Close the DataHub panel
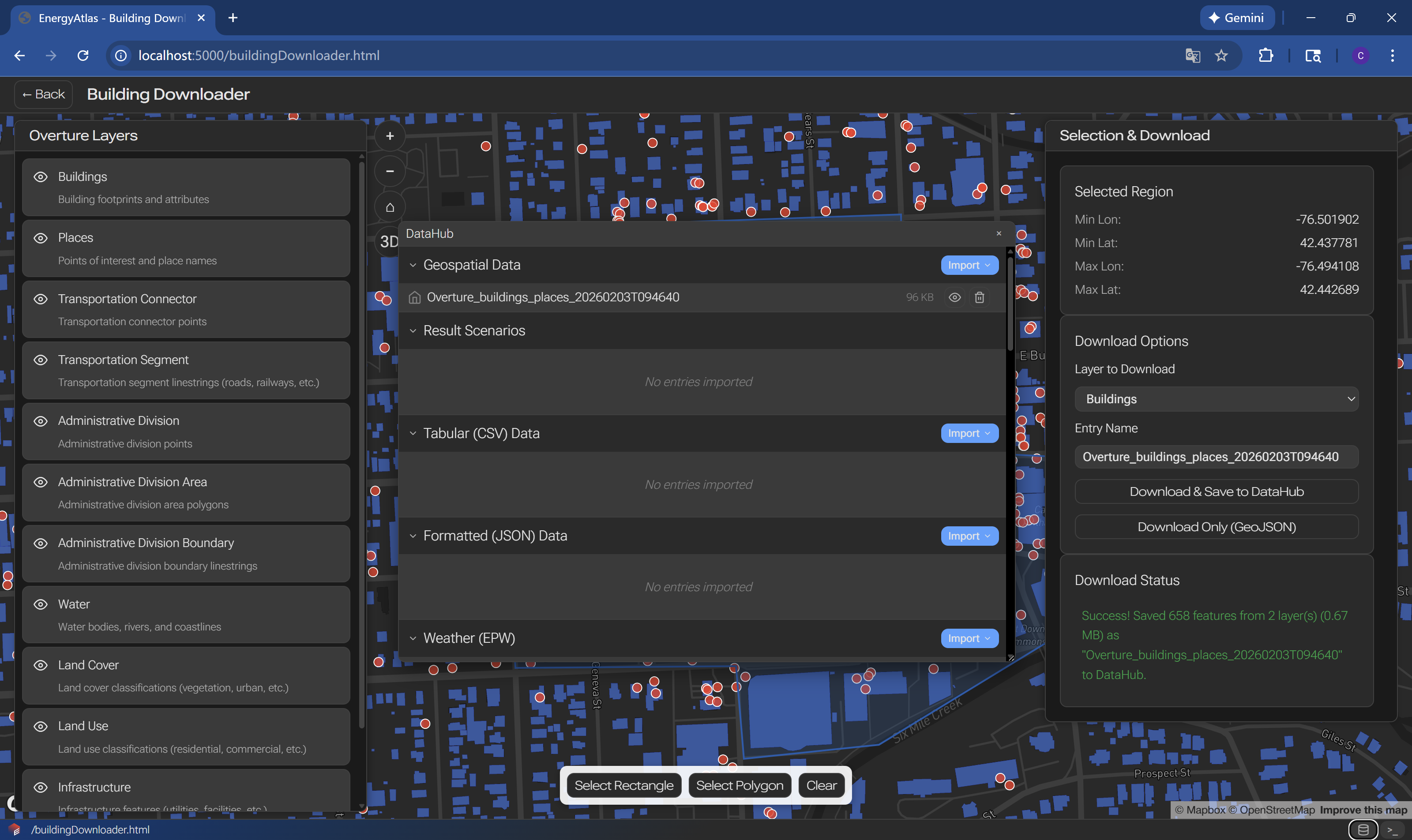Image resolution: width=1412 pixels, height=840 pixels. tap(999, 233)
